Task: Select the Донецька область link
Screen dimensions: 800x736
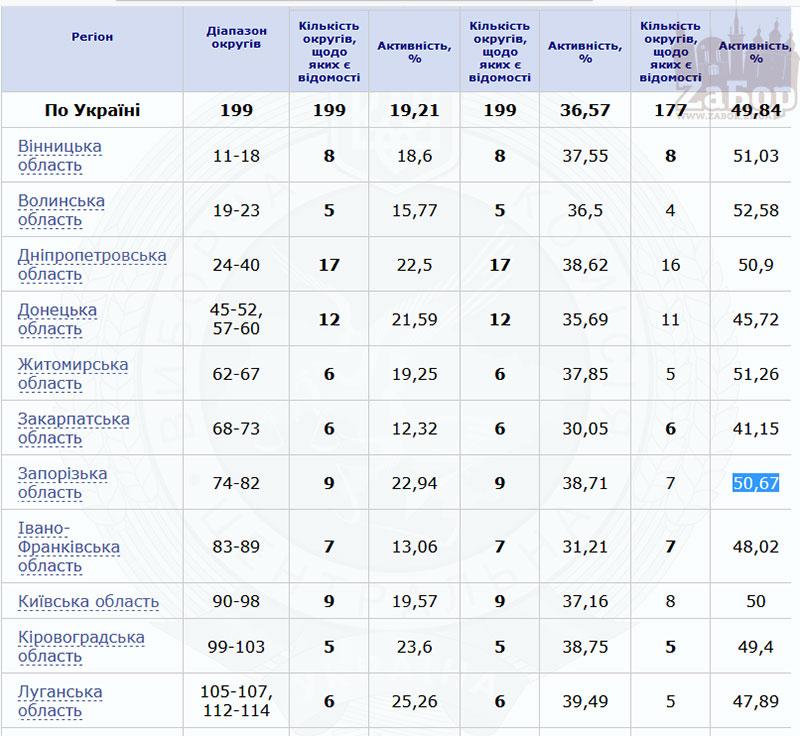Action: [x=57, y=320]
